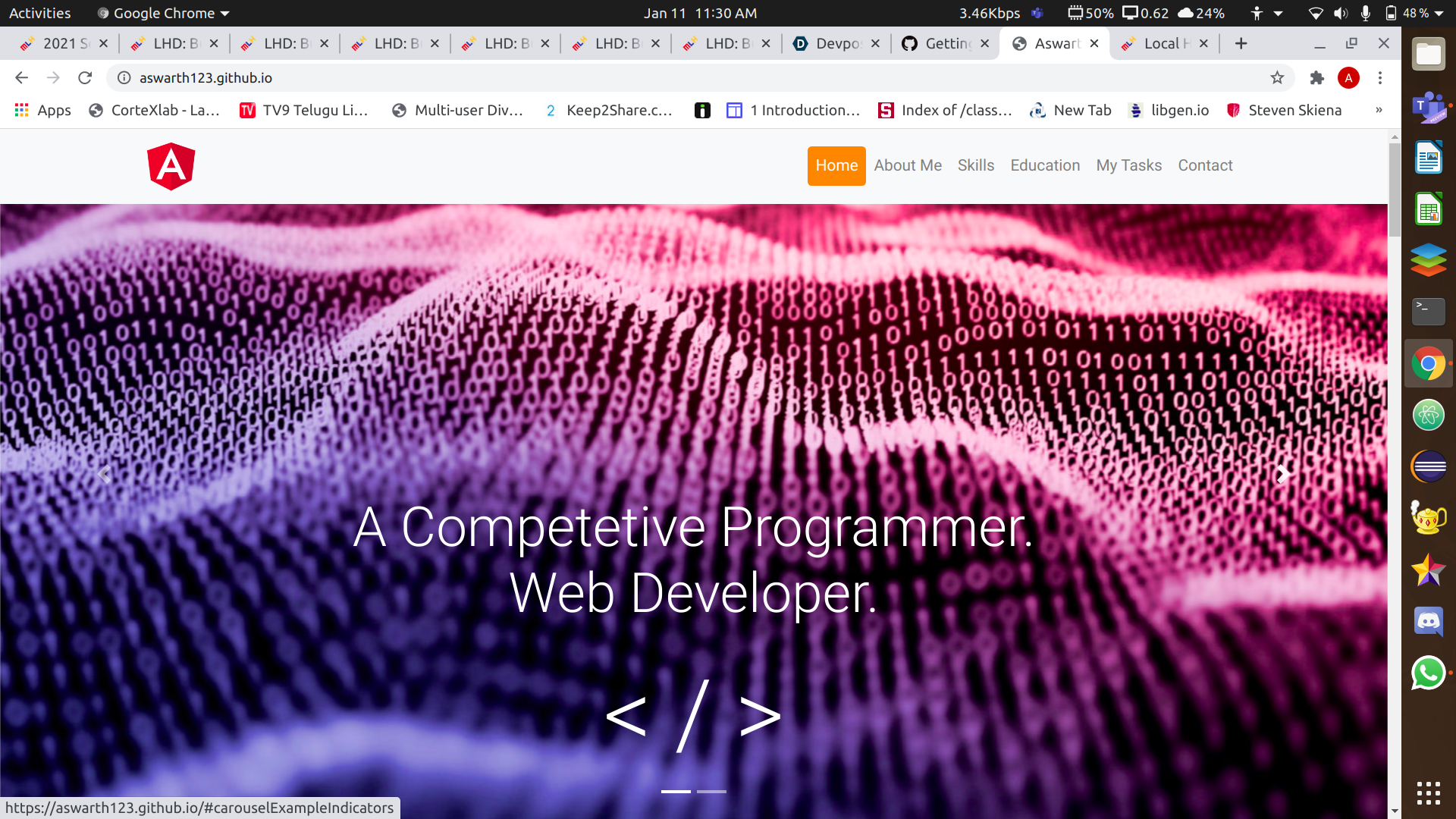1456x819 pixels.
Task: Select the first carousel indicator
Action: pyautogui.click(x=676, y=791)
